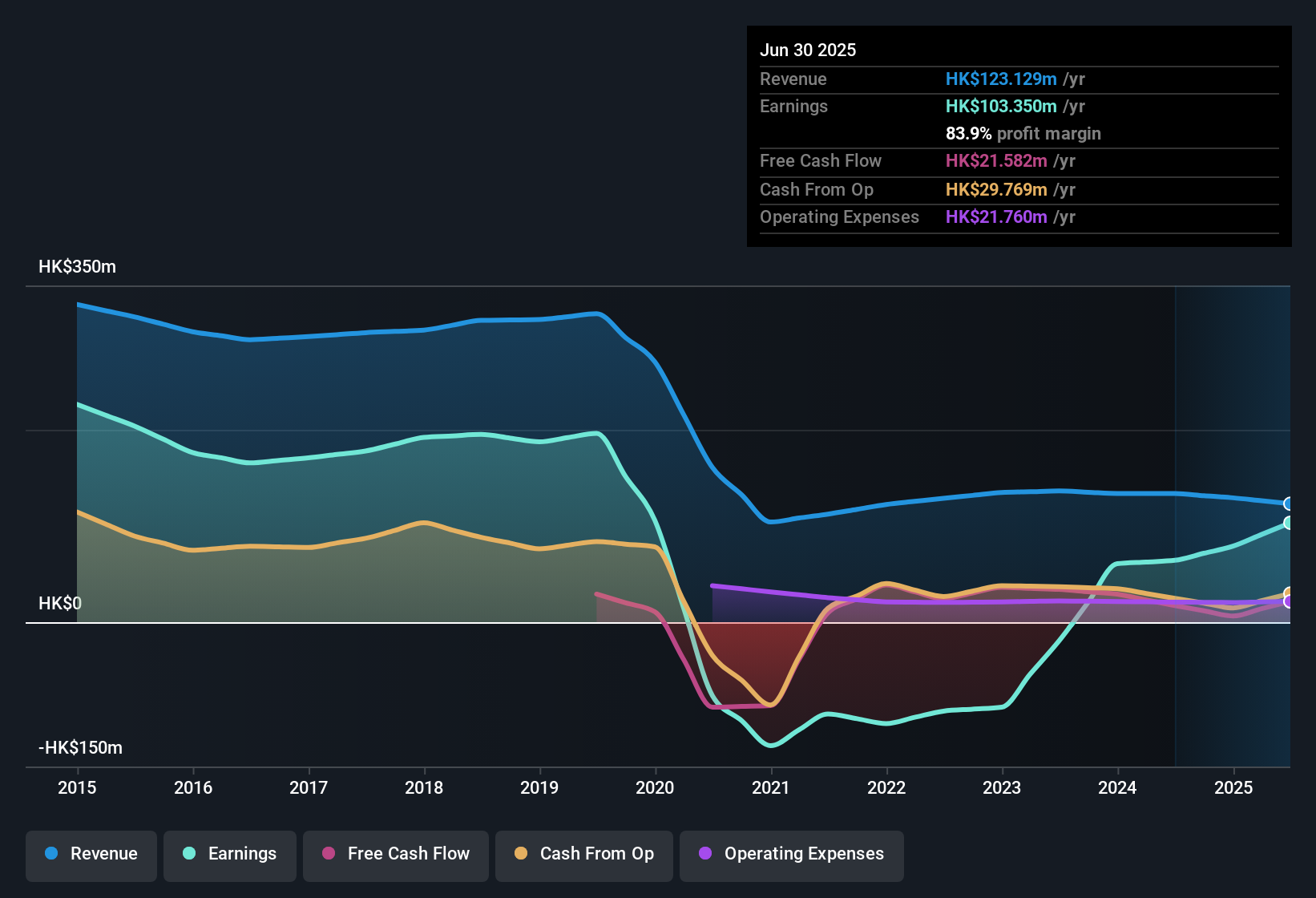Viewport: 1316px width, 898px height.
Task: Toggle the Revenue series visibility
Action: [91, 854]
